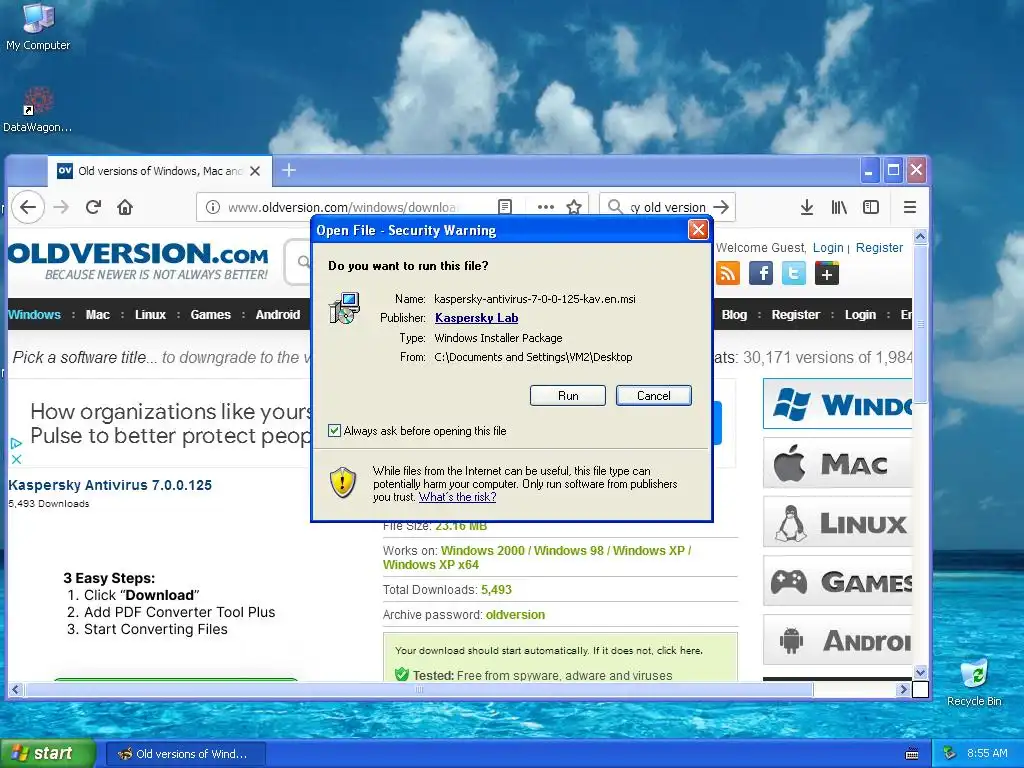Screen dimensions: 1024x768
Task: Click the Windows Installer package icon
Action: [344, 308]
